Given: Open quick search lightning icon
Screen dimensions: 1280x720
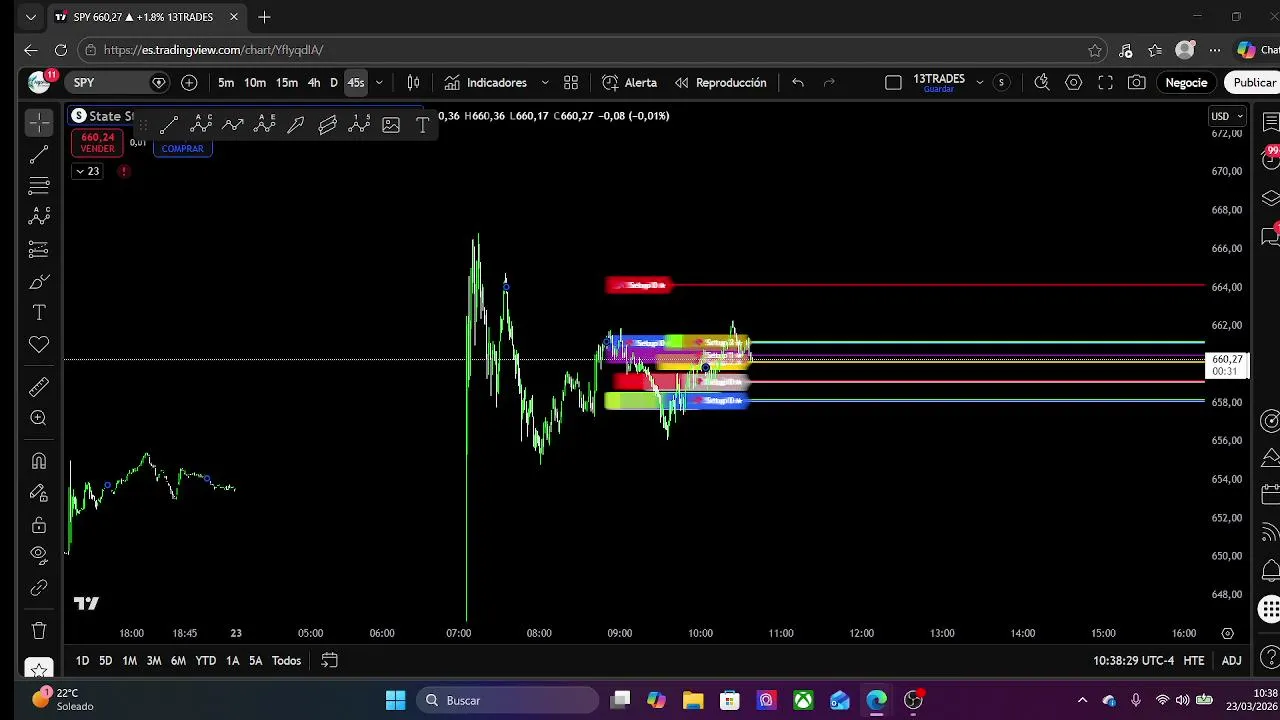Looking at the screenshot, I should [x=1041, y=83].
